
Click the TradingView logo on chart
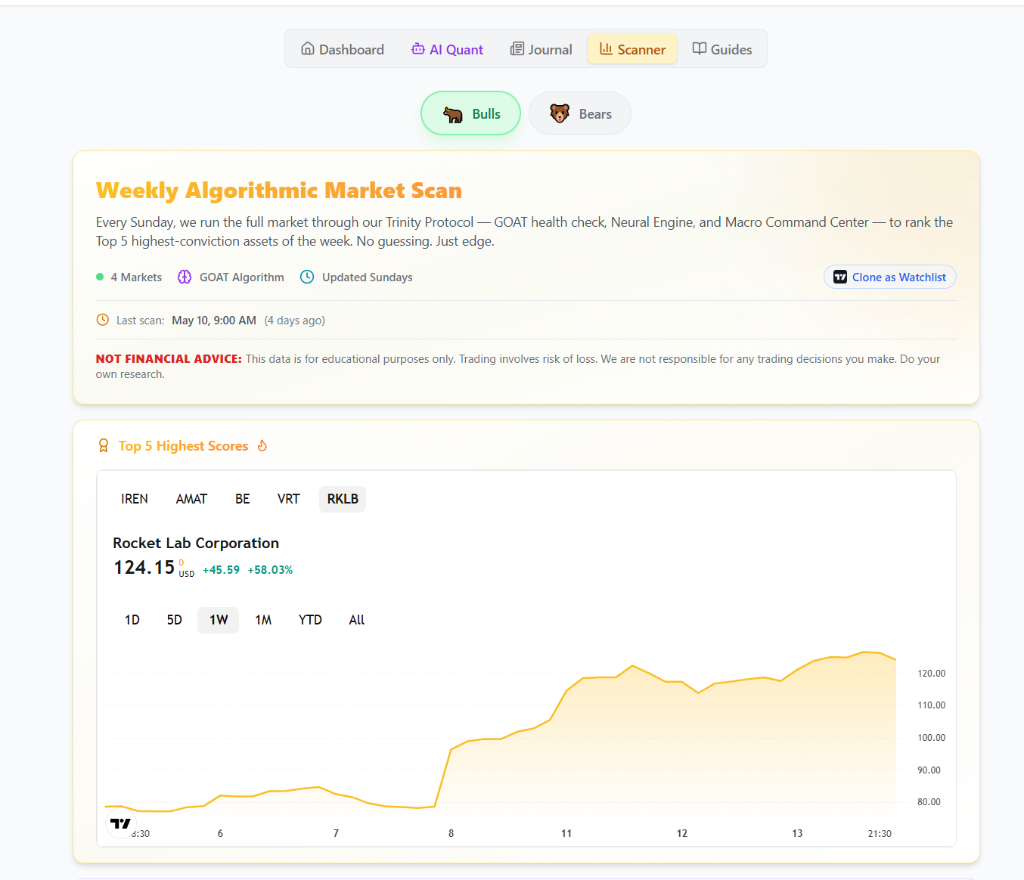(120, 824)
